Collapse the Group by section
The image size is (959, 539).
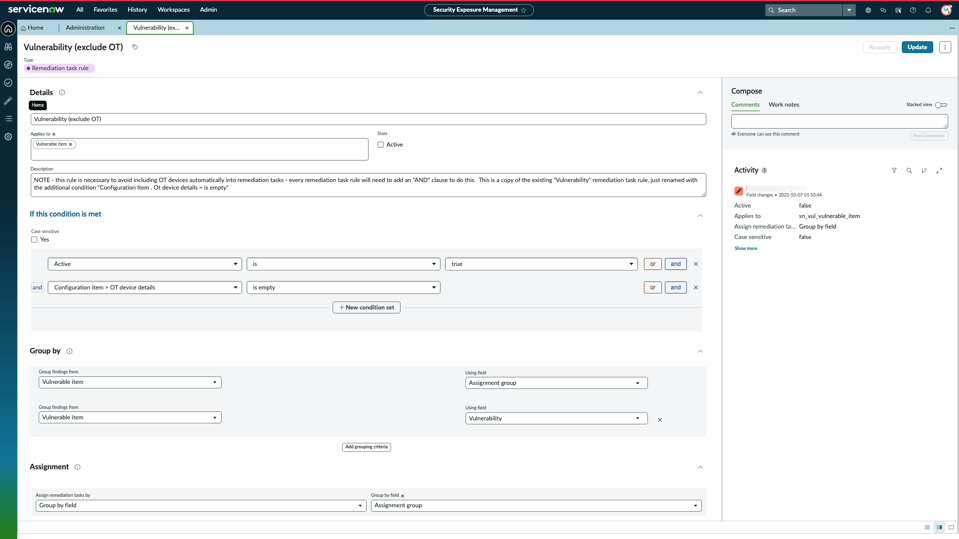pos(700,352)
